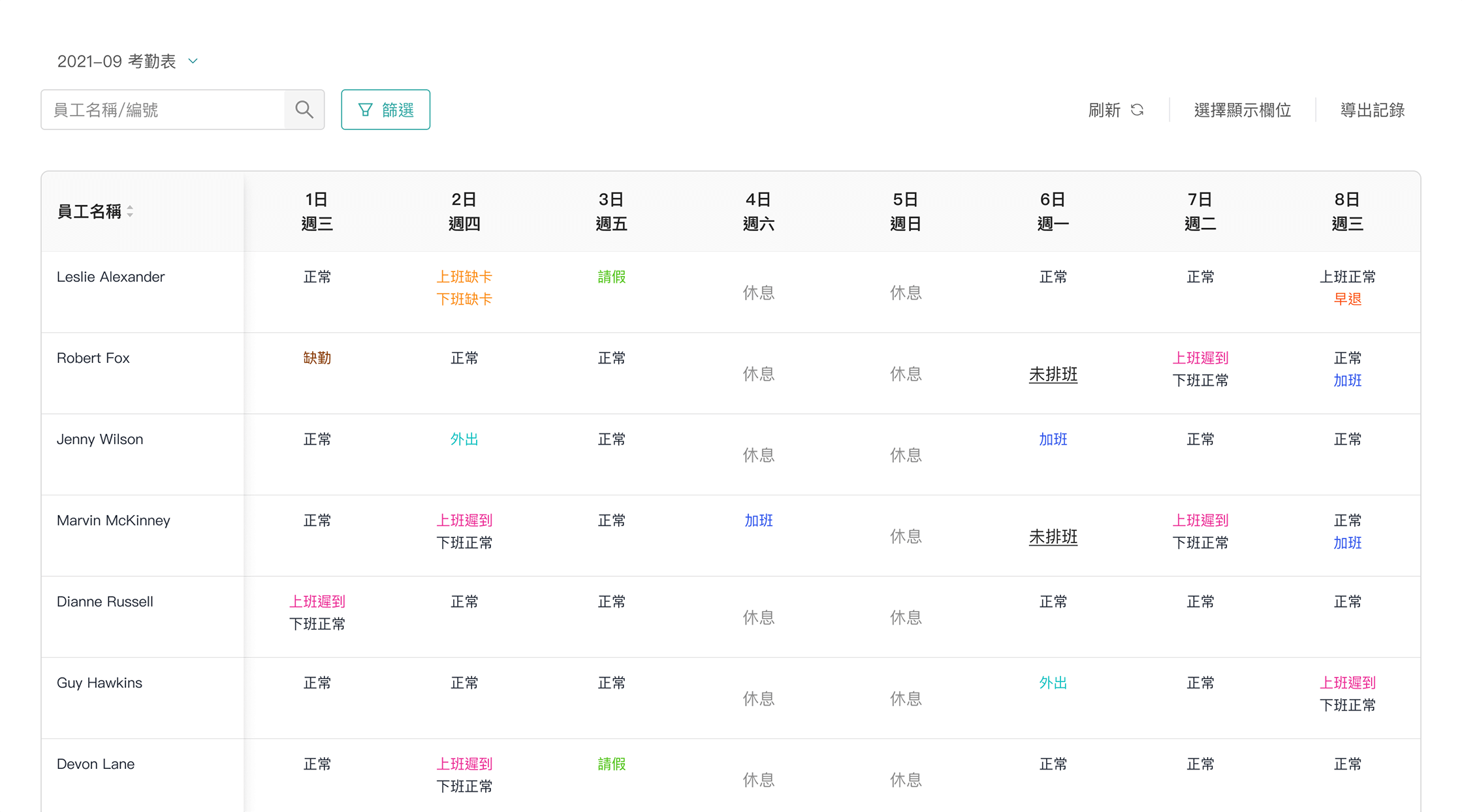Screen dimensions: 1462x812
Task: Click the magnifier search icon
Action: [x=304, y=110]
